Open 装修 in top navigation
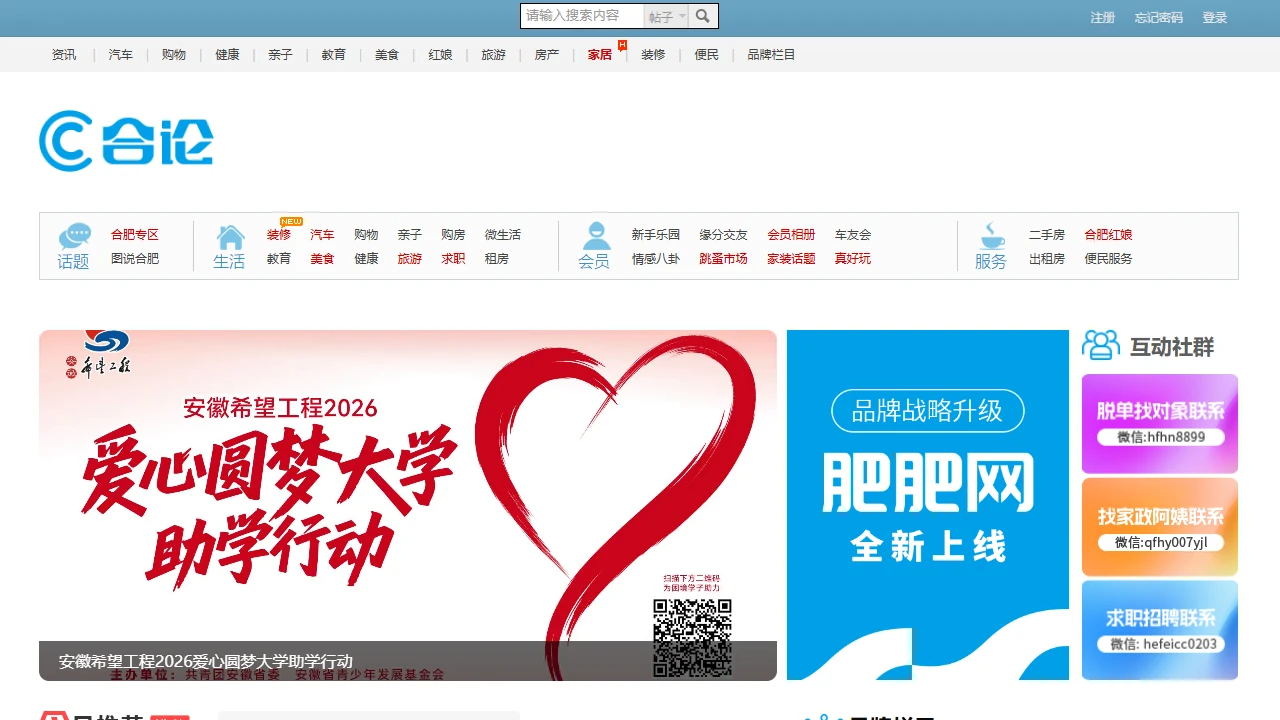This screenshot has width=1280, height=720. point(653,55)
